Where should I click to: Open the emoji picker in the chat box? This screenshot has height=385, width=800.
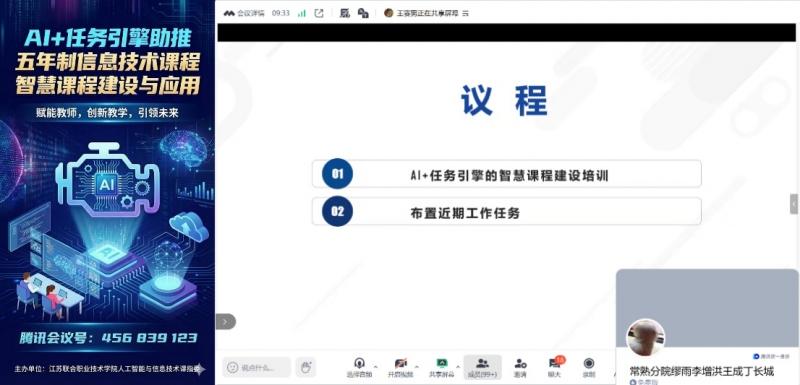[233, 367]
